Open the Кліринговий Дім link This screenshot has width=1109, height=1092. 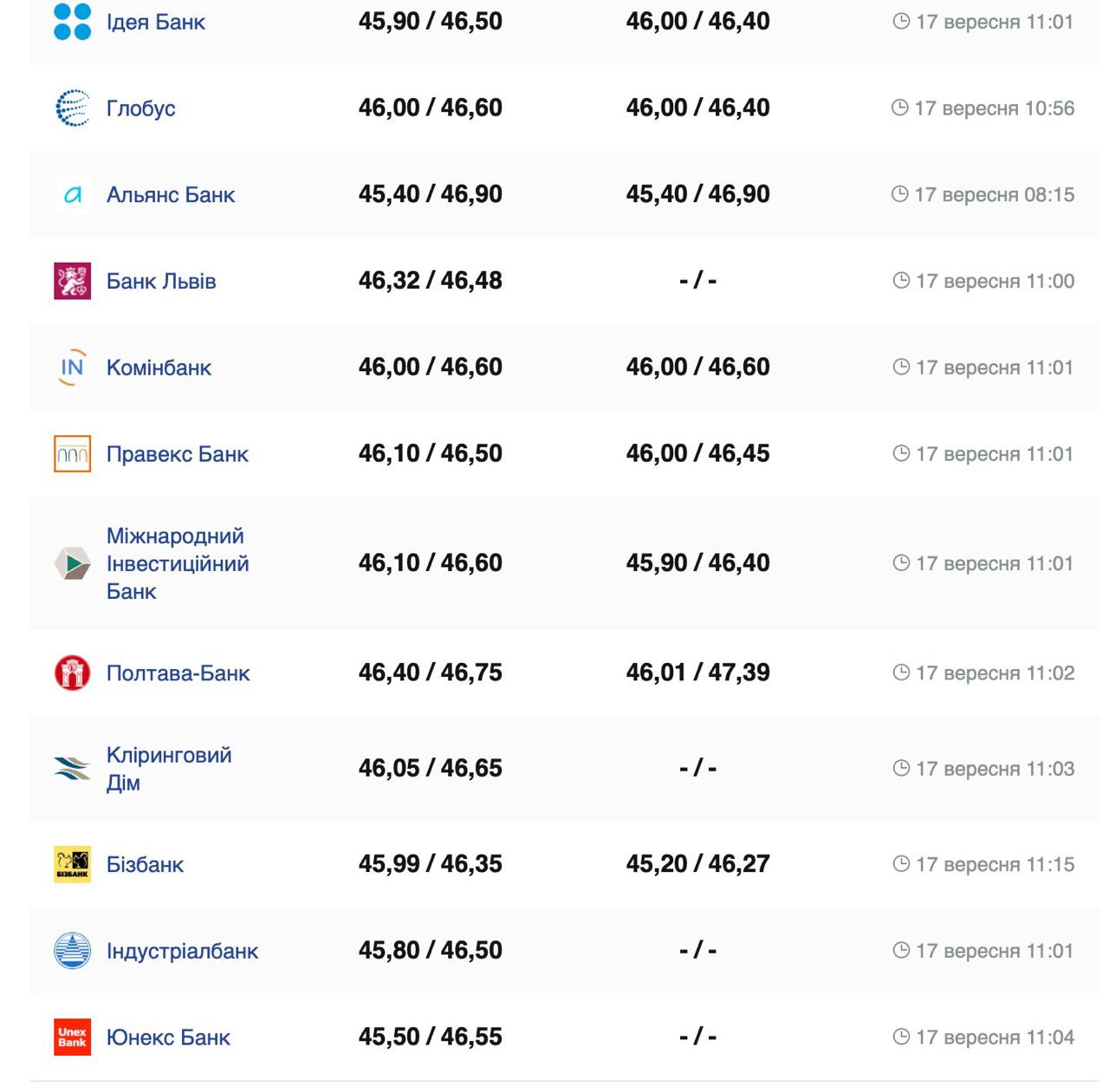tap(168, 768)
